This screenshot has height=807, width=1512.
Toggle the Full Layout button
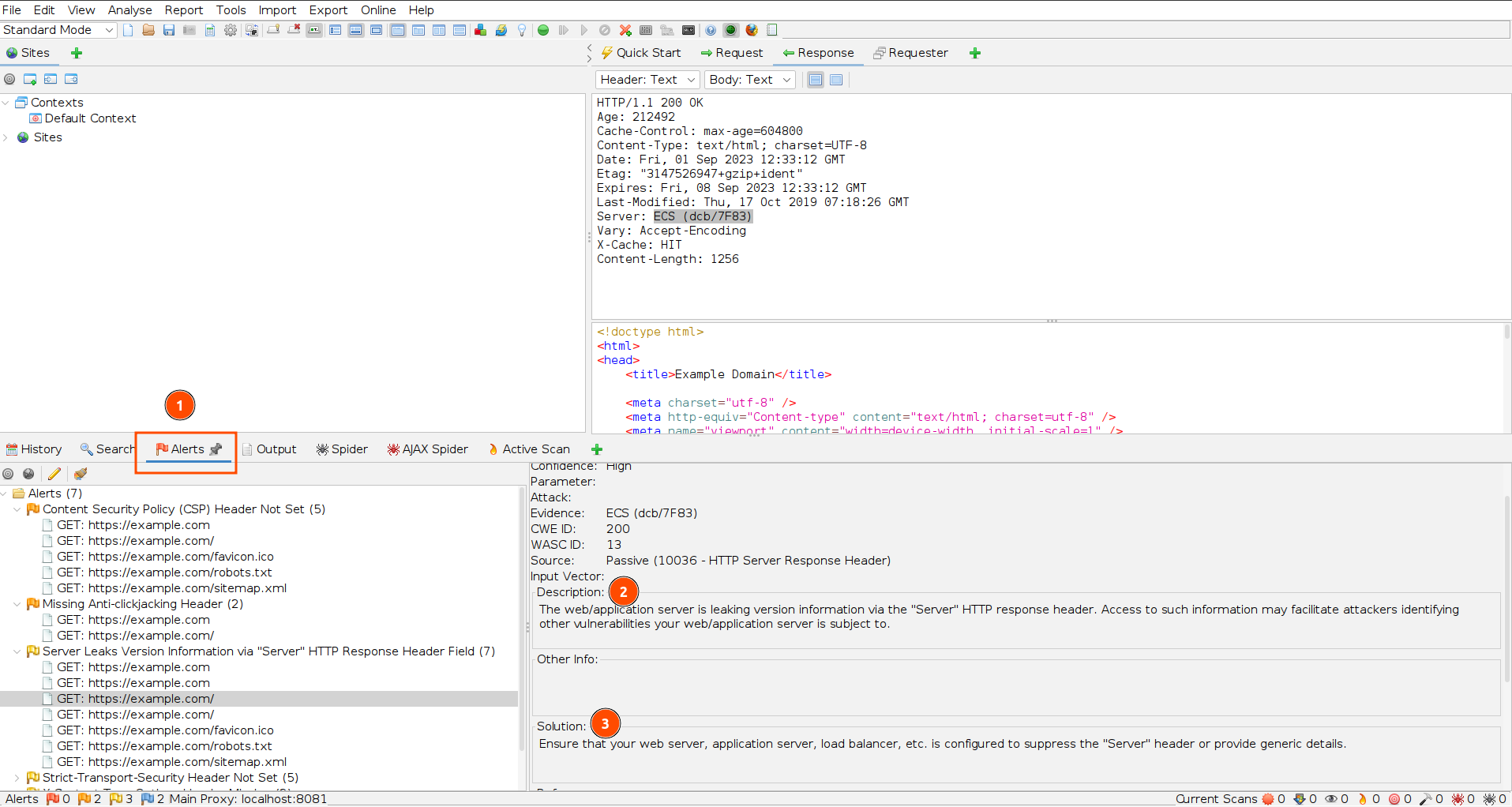click(377, 30)
